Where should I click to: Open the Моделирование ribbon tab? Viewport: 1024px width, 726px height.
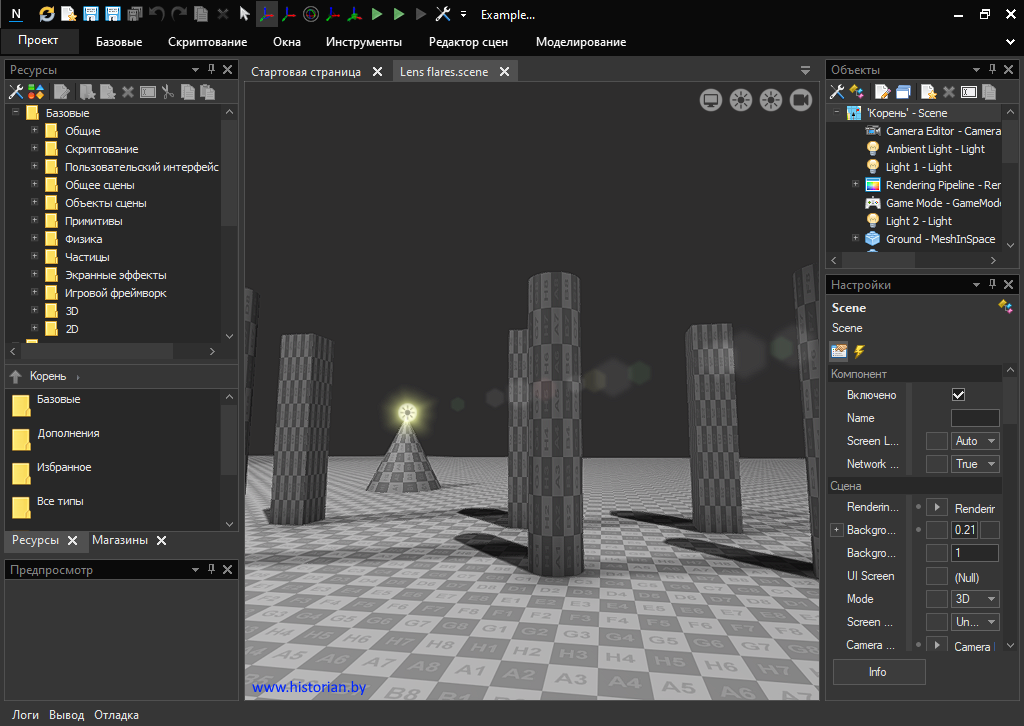click(x=581, y=42)
